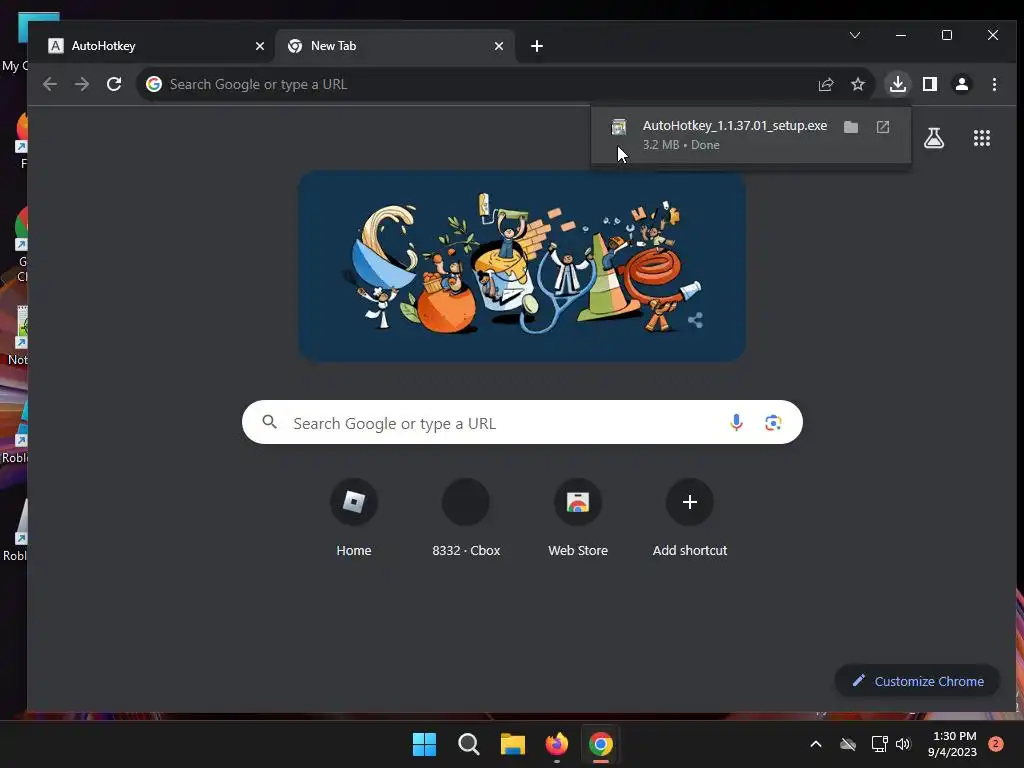Start voice search with microphone
Image resolution: width=1024 pixels, height=768 pixels.
736,423
